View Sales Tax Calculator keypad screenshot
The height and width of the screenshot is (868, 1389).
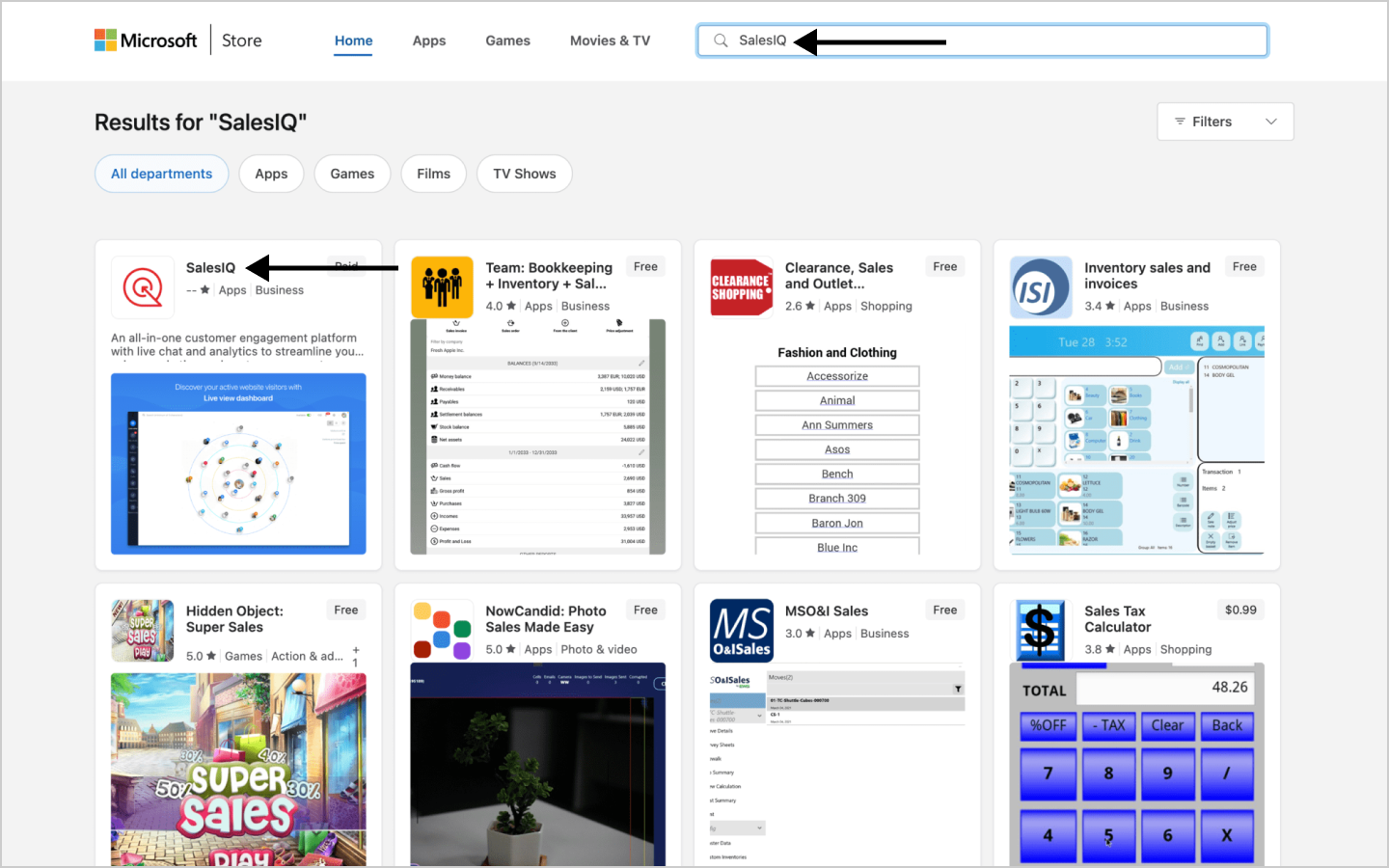(x=1137, y=764)
